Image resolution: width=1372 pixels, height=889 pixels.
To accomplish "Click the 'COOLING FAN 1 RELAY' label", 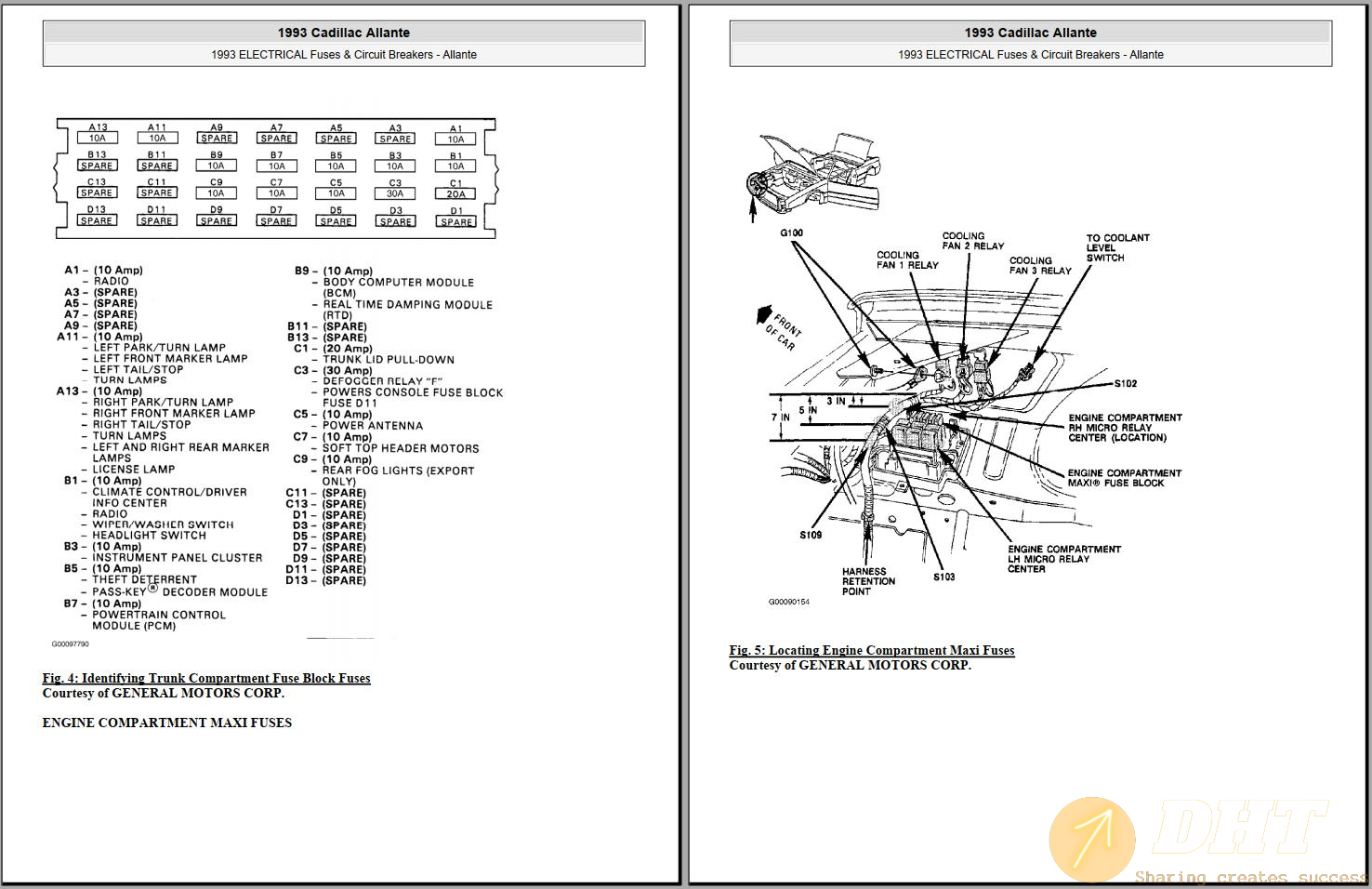I will [907, 260].
